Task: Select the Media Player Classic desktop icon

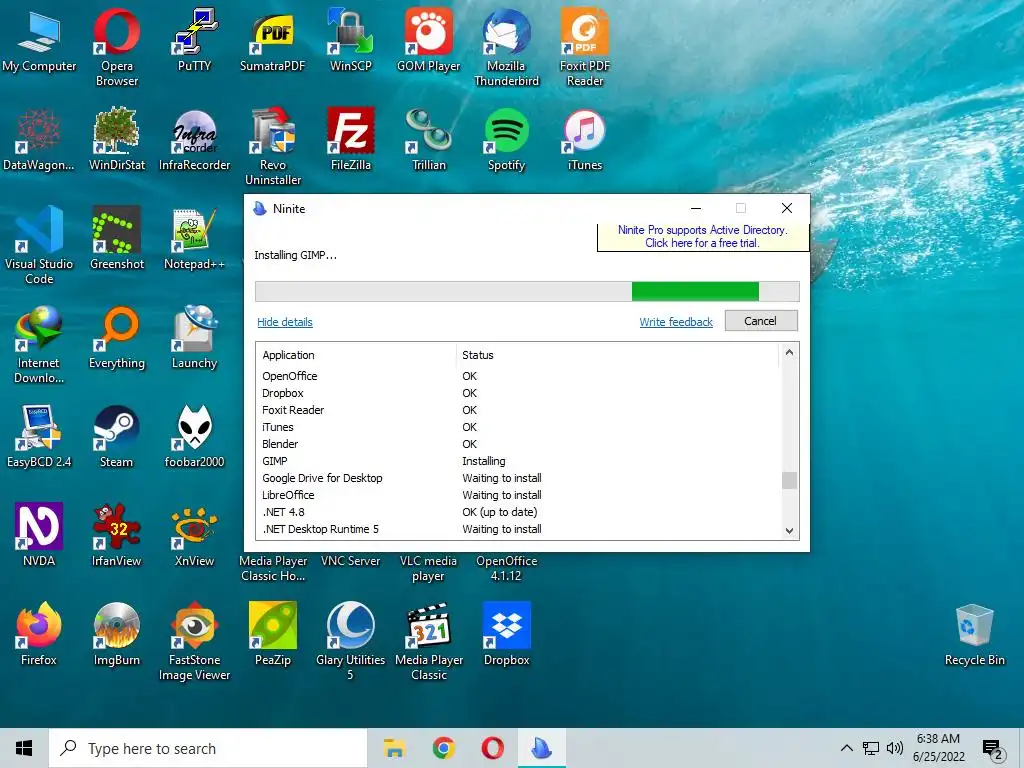Action: [428, 642]
